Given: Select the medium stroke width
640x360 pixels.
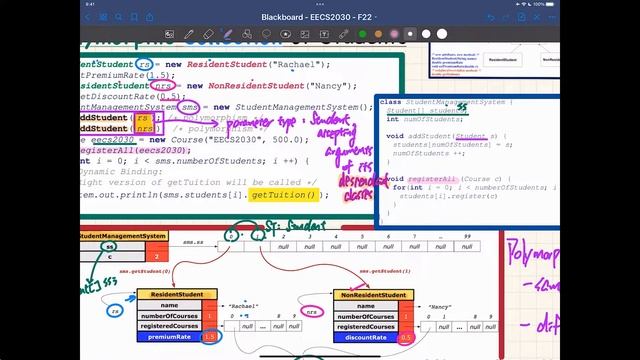Looking at the screenshot, I should coord(426,34).
